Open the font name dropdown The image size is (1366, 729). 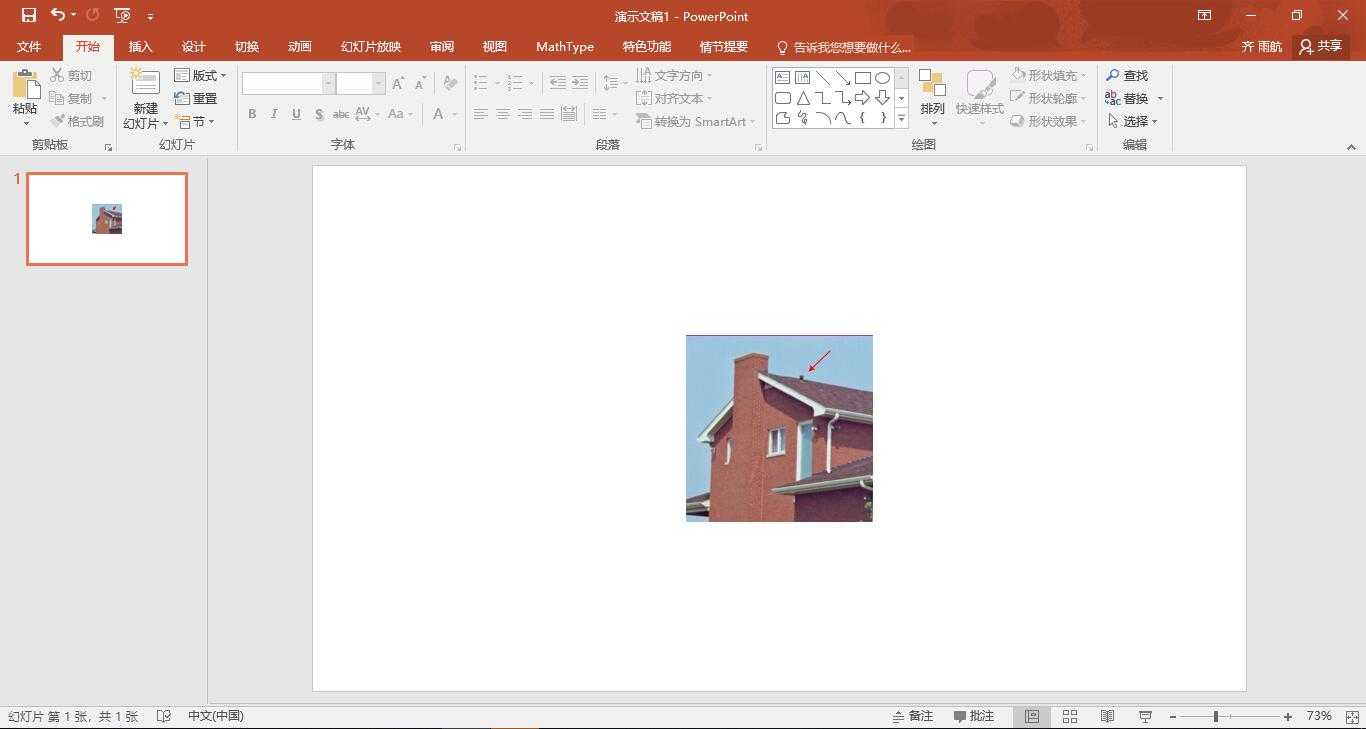(328, 83)
